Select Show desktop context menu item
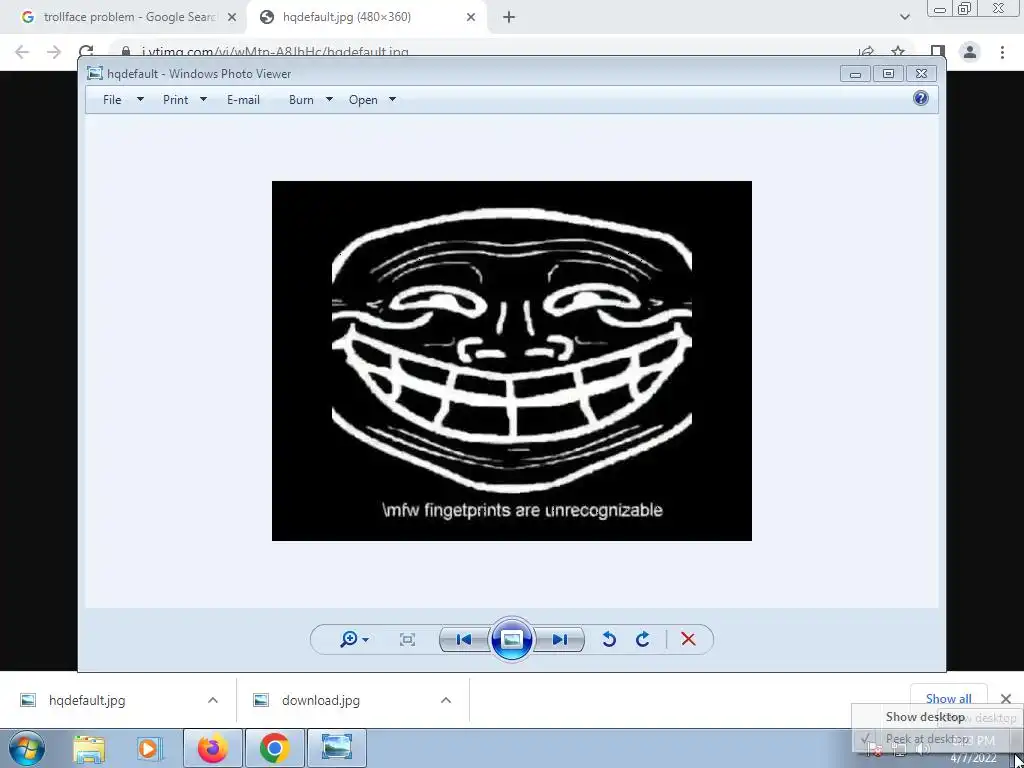This screenshot has height=768, width=1024. [x=925, y=716]
